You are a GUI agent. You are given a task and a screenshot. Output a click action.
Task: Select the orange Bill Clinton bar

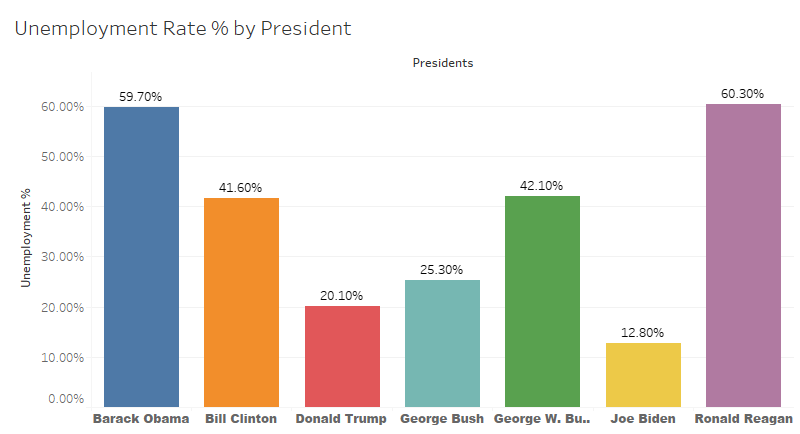pyautogui.click(x=241, y=301)
